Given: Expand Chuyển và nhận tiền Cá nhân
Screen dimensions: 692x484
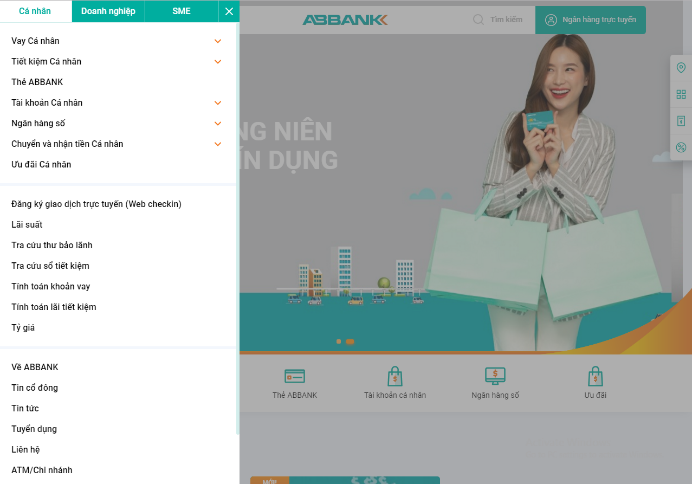Looking at the screenshot, I should click(218, 144).
